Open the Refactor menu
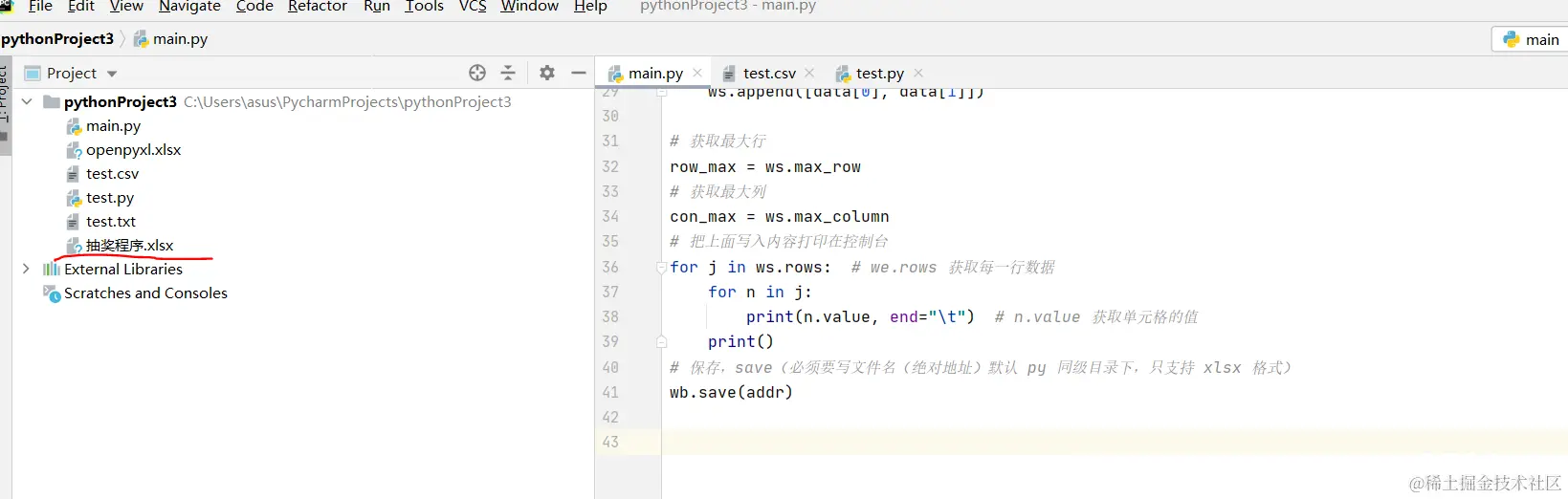 pos(318,6)
